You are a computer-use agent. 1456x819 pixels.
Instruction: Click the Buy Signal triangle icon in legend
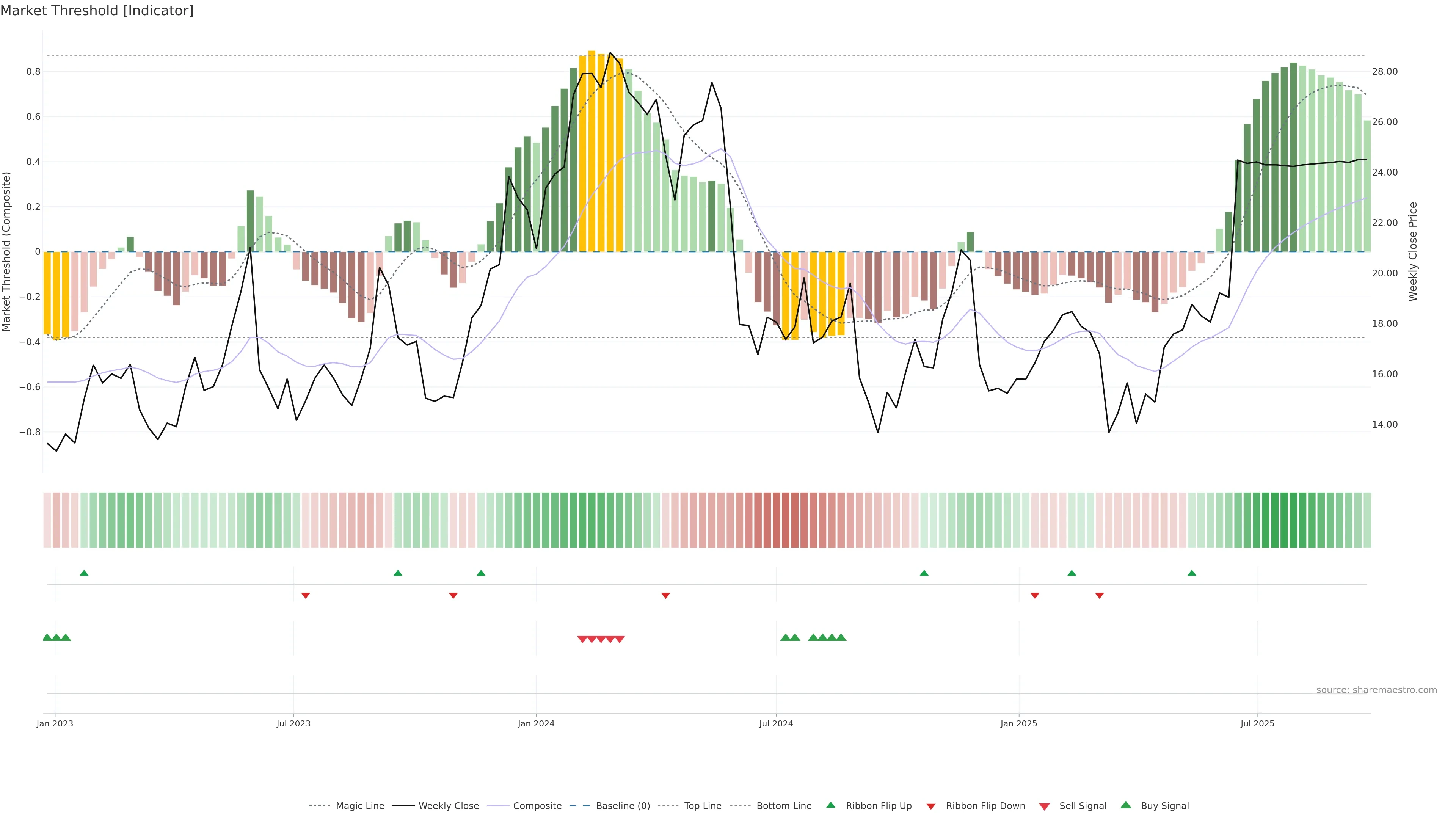coord(1126,805)
